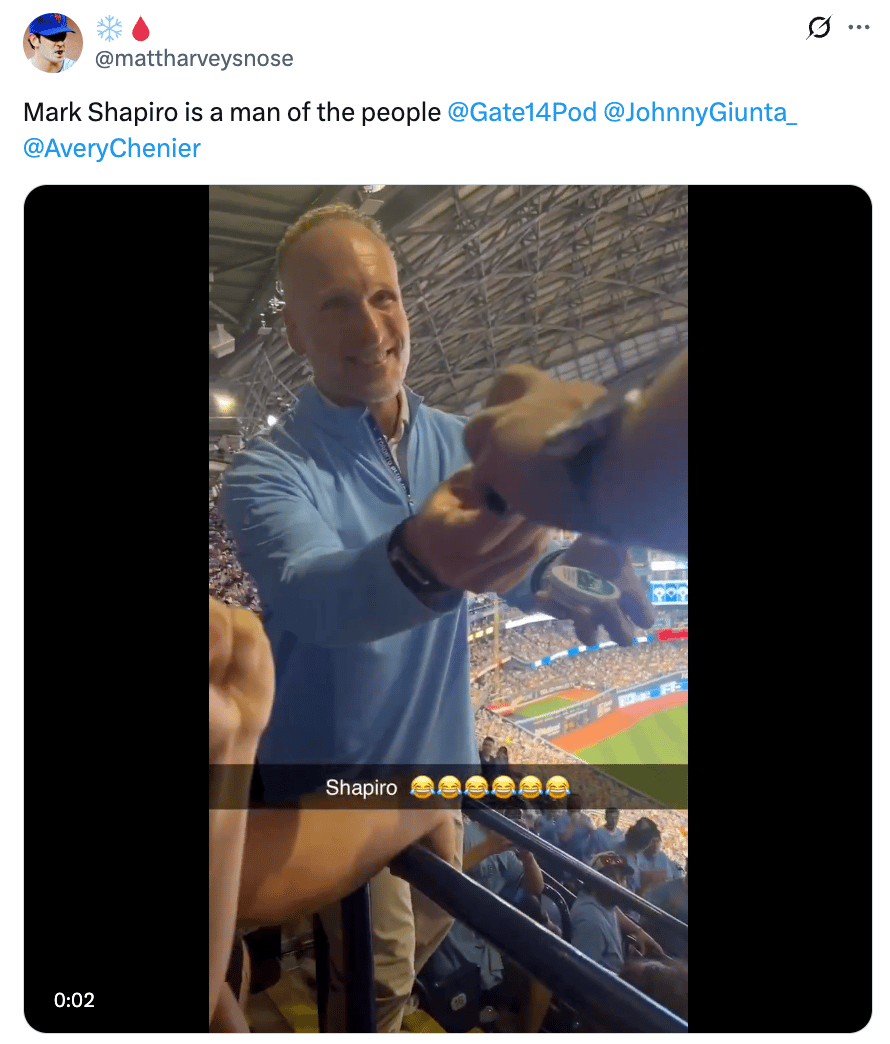Image resolution: width=890 pixels, height=1044 pixels.
Task: Select the tweet text about Mark Shapiro
Action: (232, 112)
